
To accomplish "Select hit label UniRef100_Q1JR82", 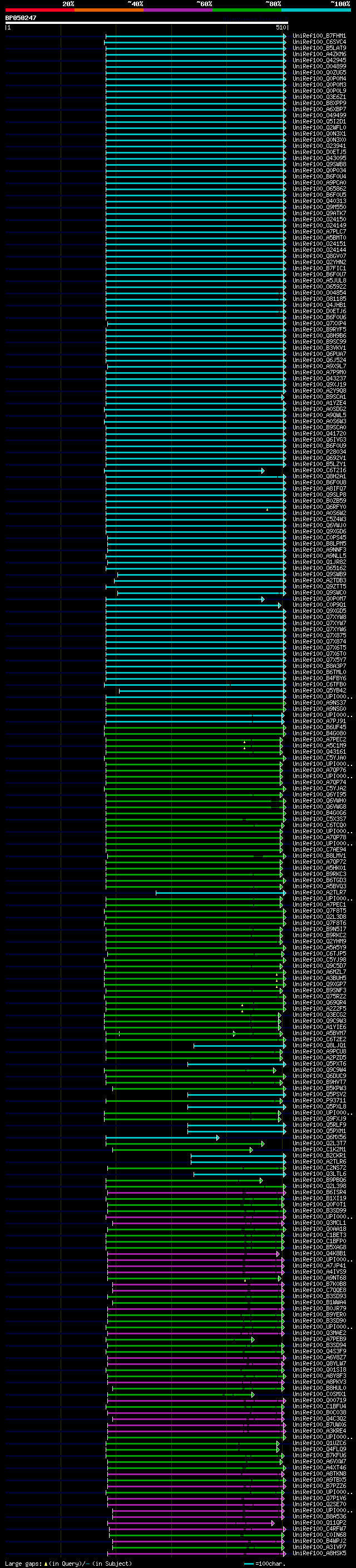I will [319, 562].
